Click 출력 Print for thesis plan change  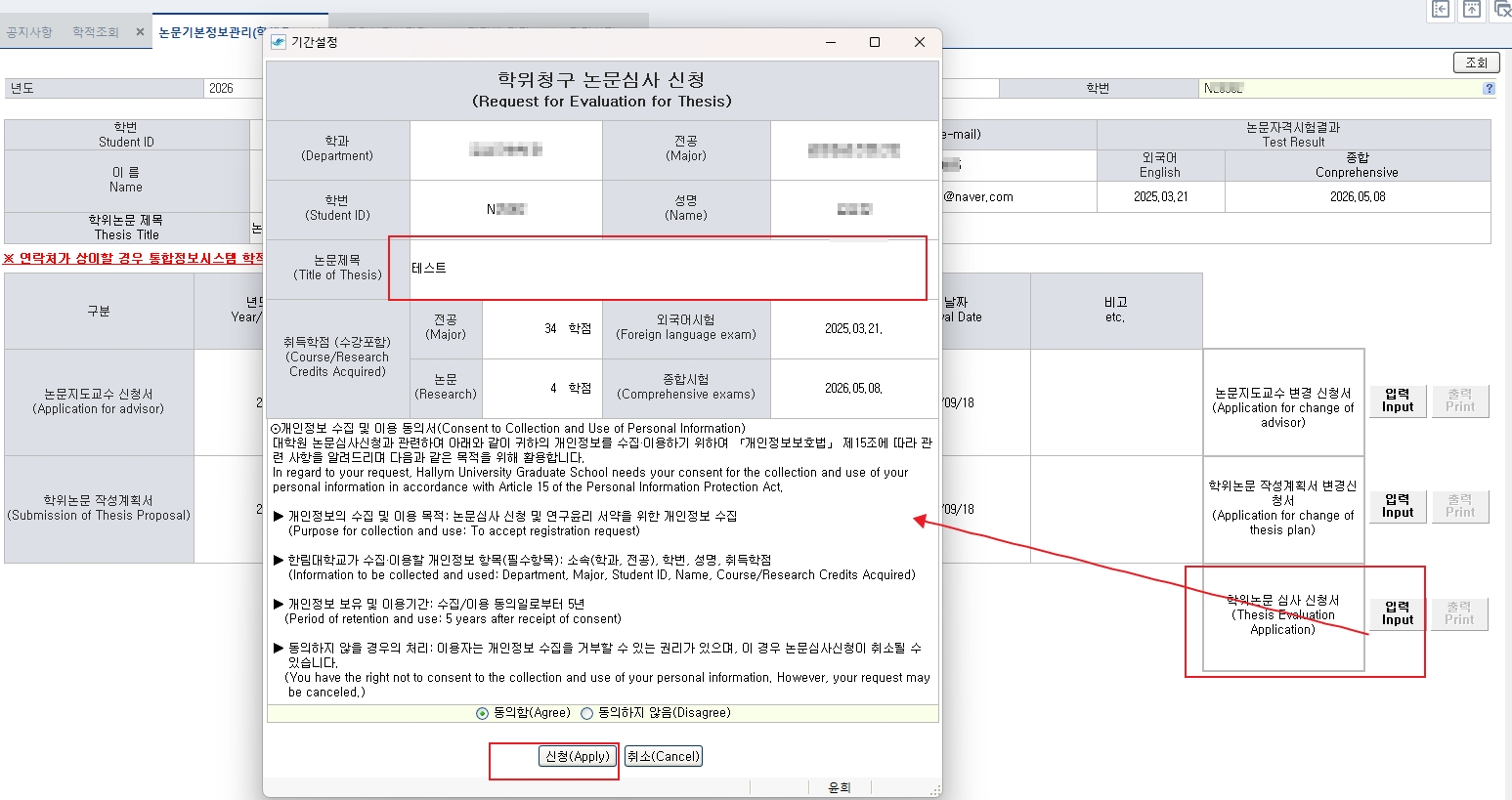1460,506
